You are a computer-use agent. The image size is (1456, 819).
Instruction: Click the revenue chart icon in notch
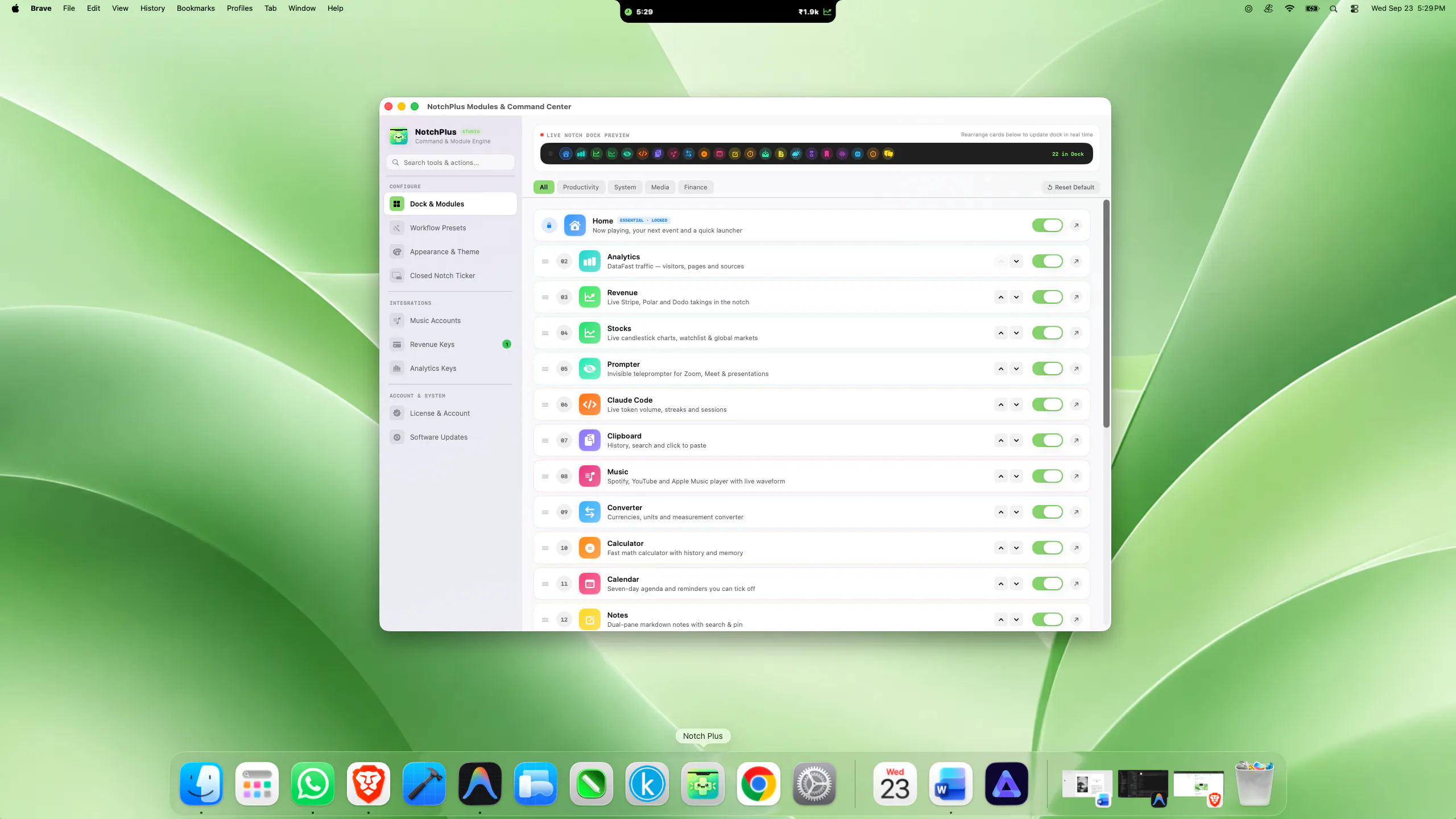(x=827, y=11)
